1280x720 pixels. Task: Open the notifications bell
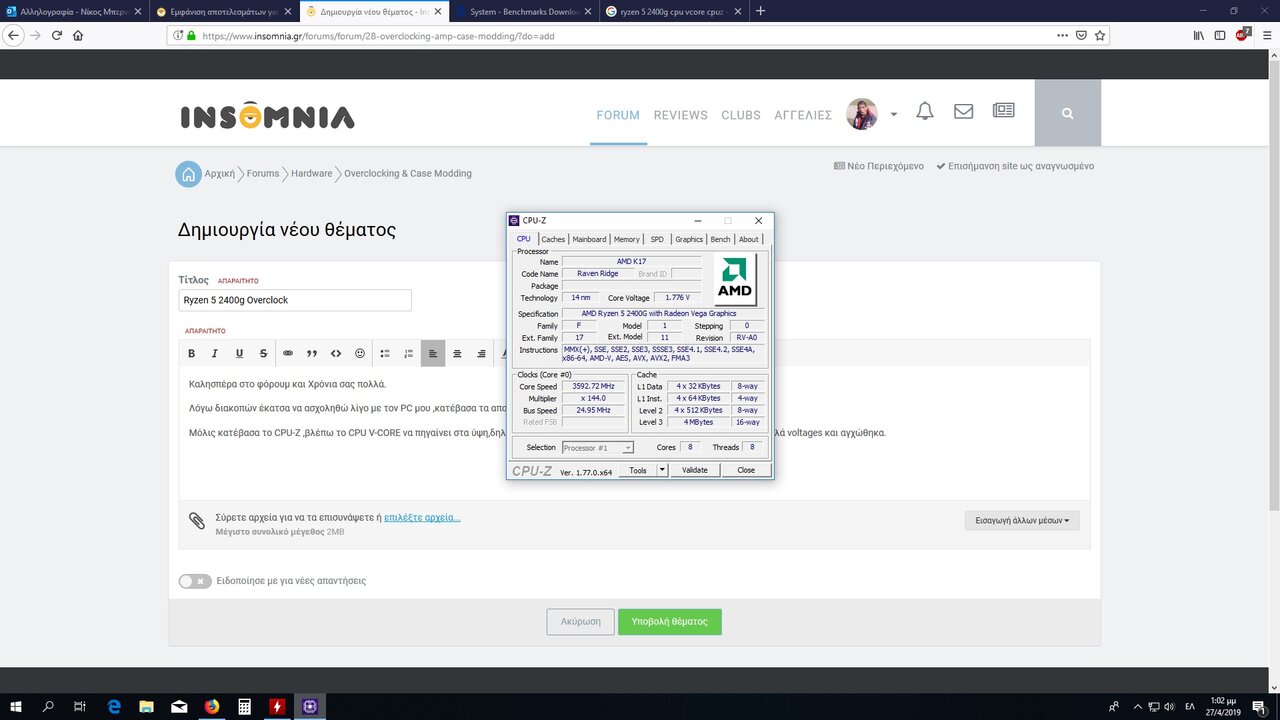925,112
